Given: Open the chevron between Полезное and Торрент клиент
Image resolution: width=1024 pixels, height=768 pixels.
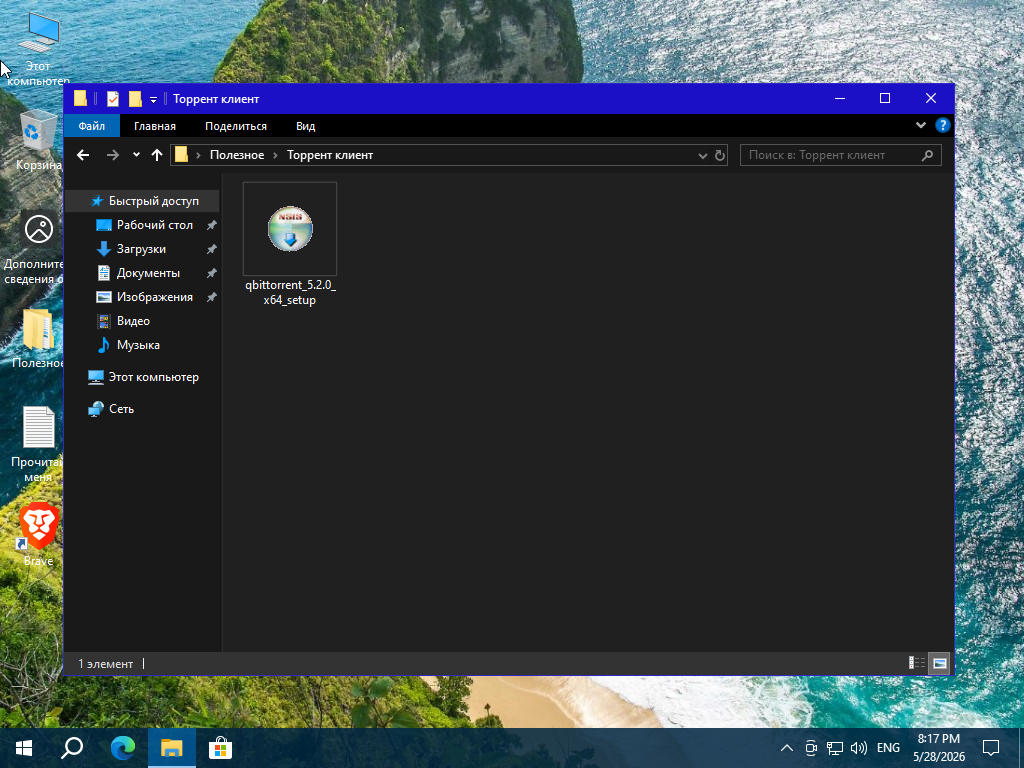Looking at the screenshot, I should pyautogui.click(x=275, y=155).
